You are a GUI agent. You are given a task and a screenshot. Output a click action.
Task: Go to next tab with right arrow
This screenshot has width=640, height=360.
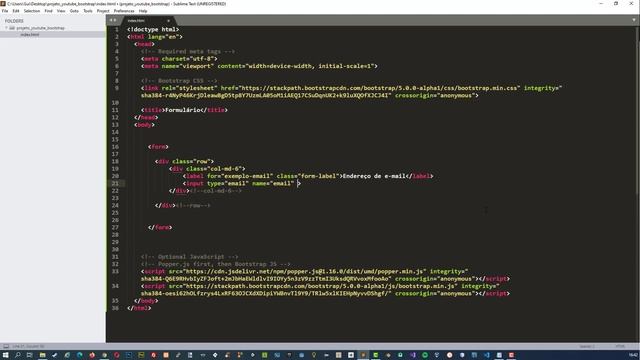[115, 20]
